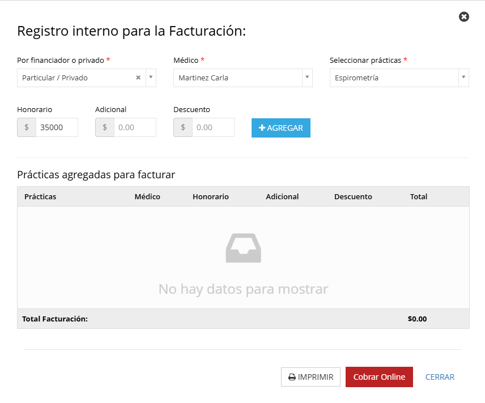Click the $0.00 total facturación value
485x403 pixels.
417,319
